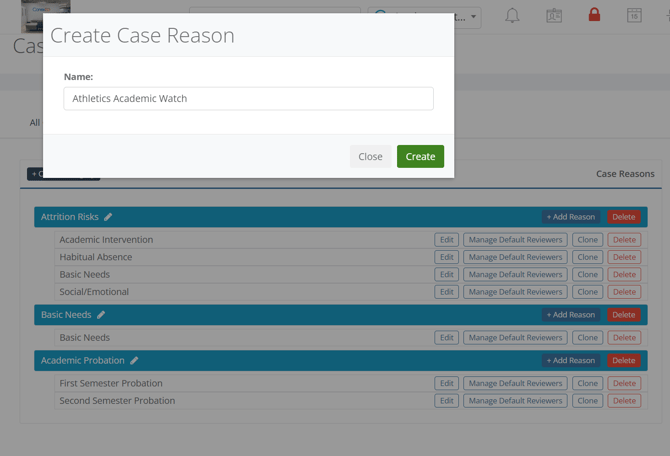Delete the Social/Emotional reason

pos(624,292)
